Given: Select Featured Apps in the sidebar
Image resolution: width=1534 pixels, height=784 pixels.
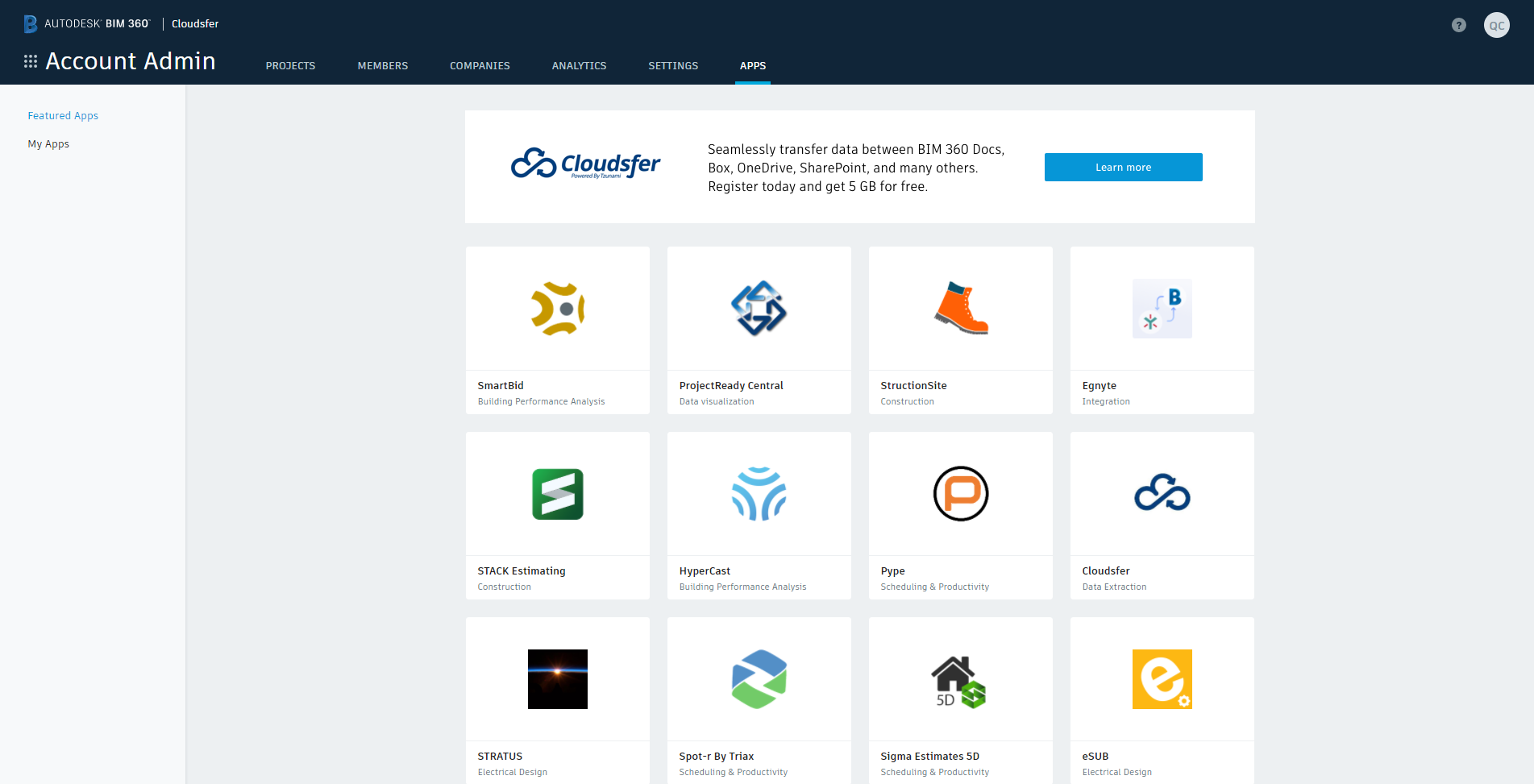Looking at the screenshot, I should (x=63, y=116).
